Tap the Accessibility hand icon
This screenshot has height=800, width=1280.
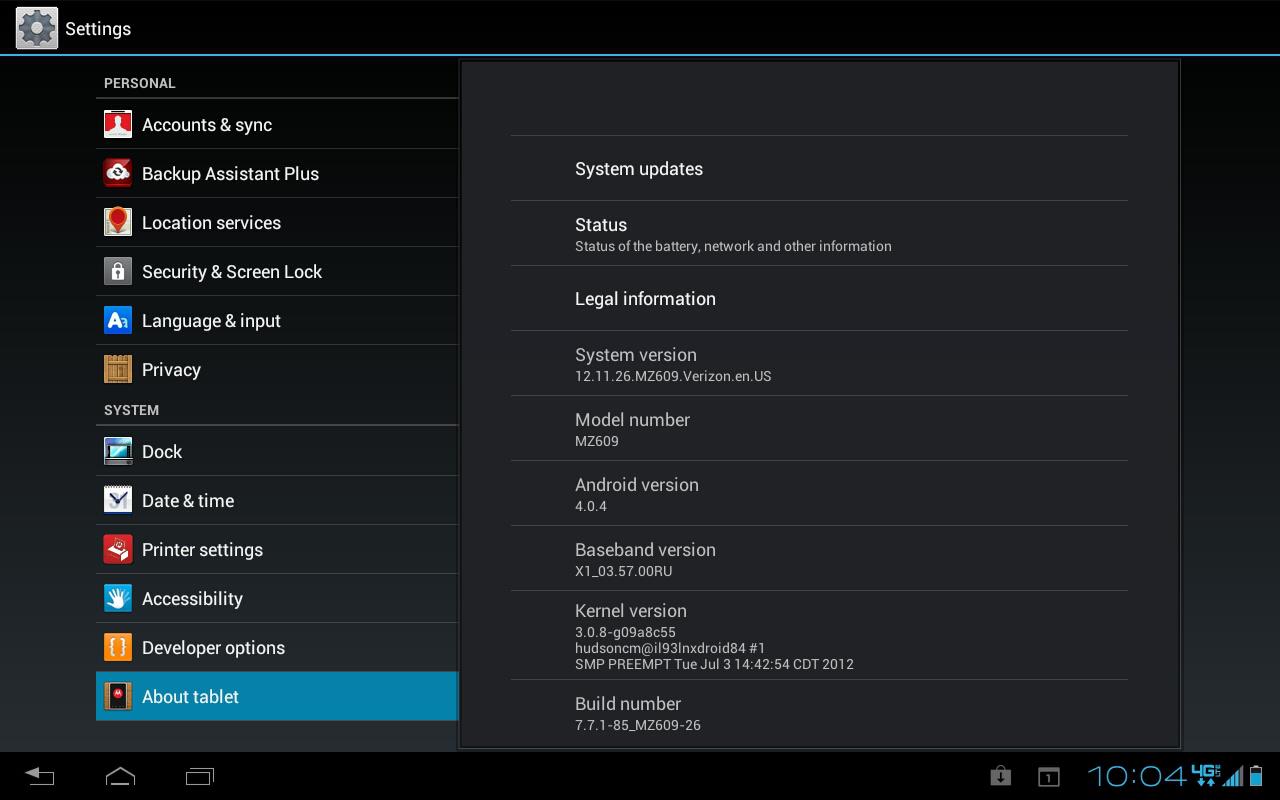point(118,598)
